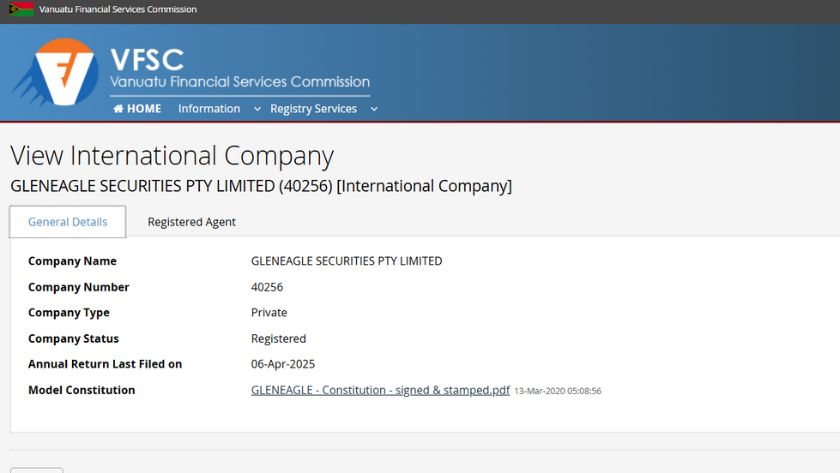
Task: Click the partially visible button at page bottom
Action: [36, 469]
